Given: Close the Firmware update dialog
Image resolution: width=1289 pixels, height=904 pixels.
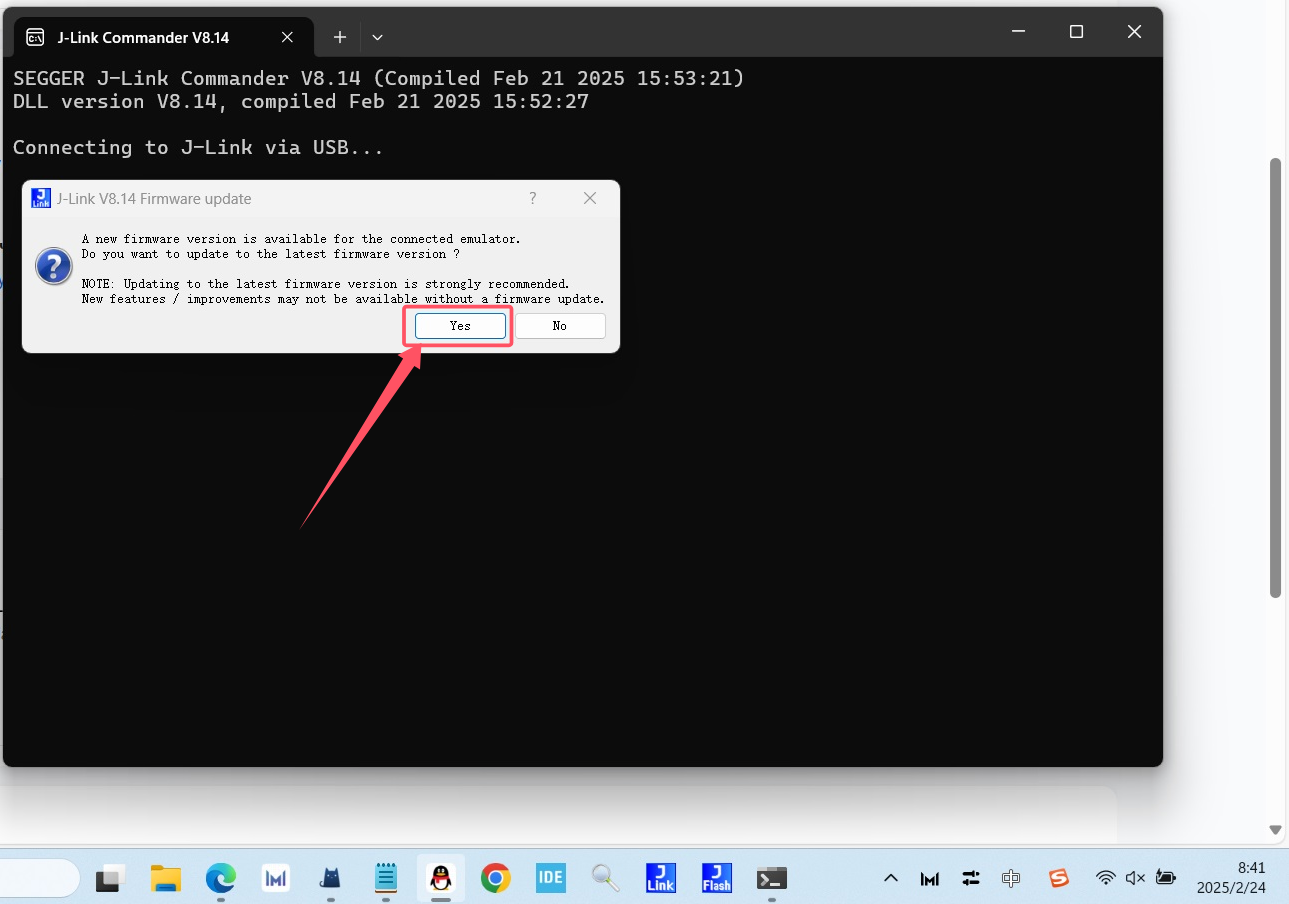Looking at the screenshot, I should coord(590,198).
